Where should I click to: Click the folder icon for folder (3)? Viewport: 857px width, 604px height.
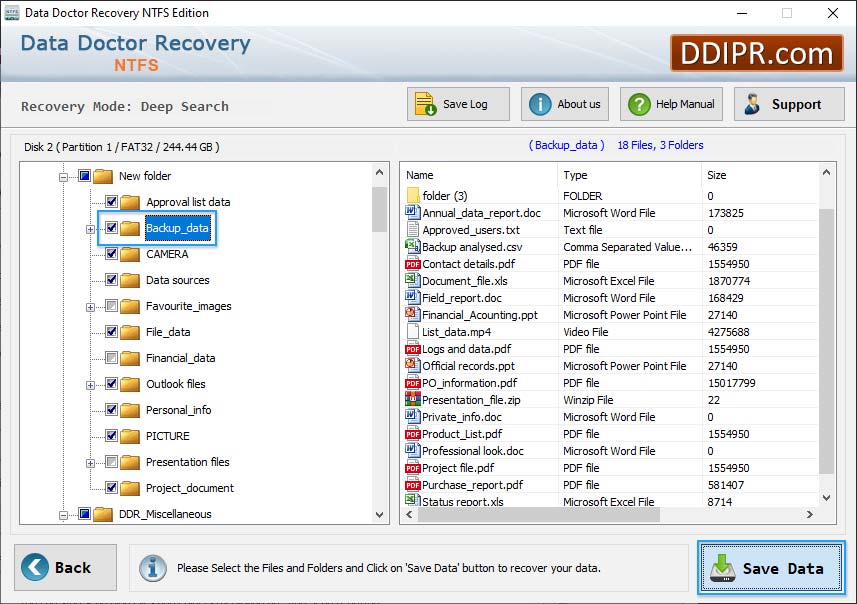point(413,195)
